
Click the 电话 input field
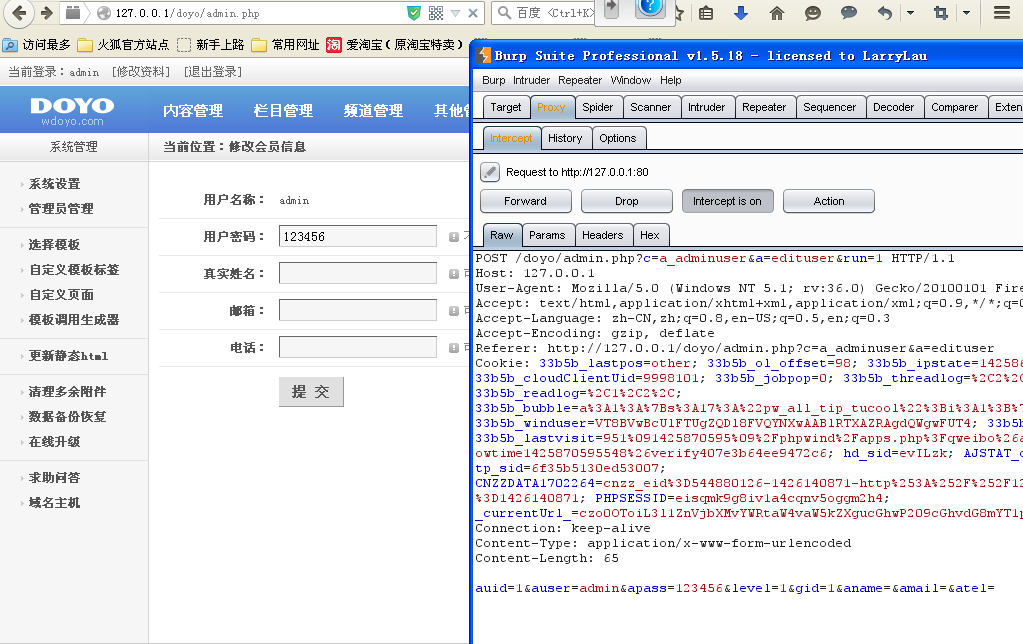358,347
